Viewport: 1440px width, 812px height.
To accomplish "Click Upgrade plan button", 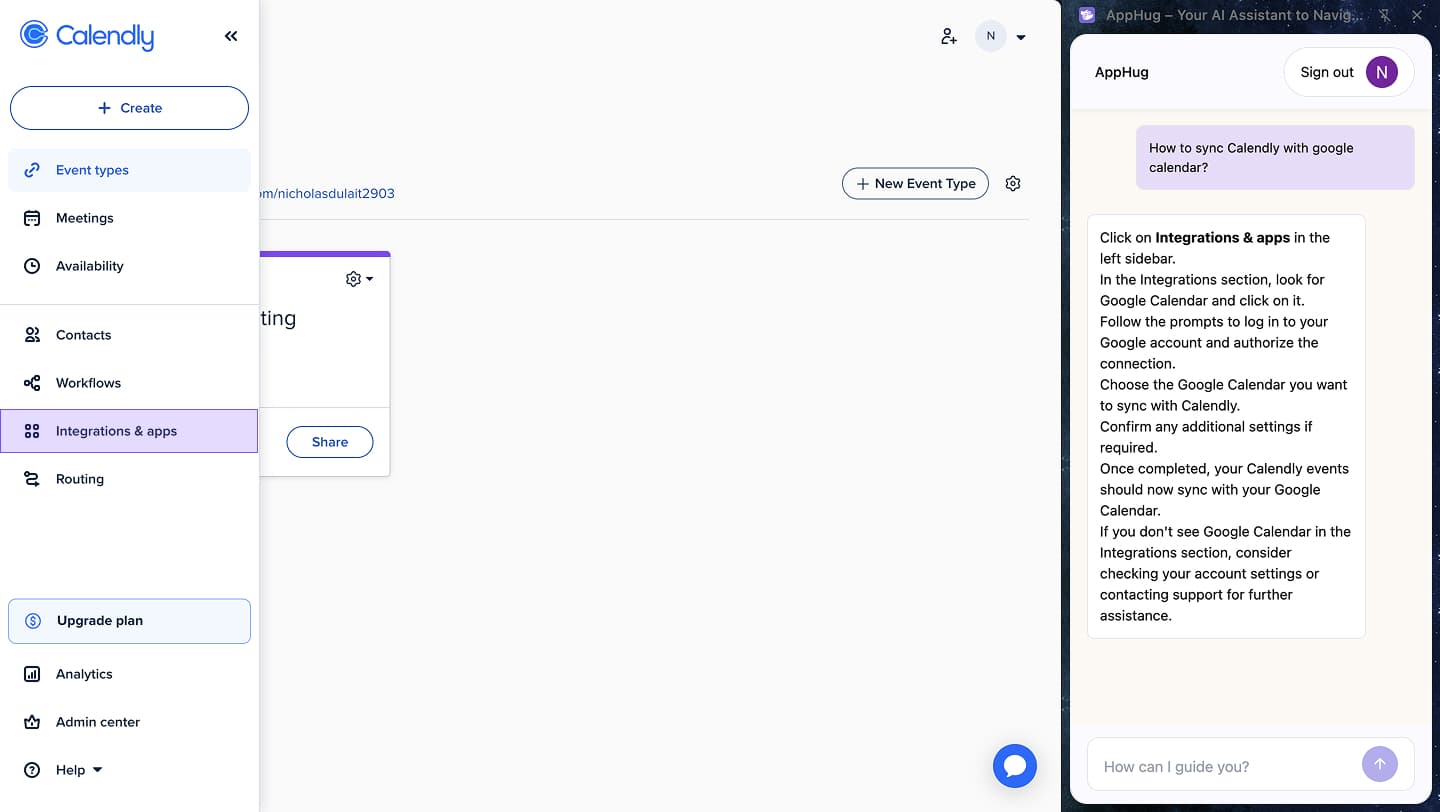I will [129, 621].
